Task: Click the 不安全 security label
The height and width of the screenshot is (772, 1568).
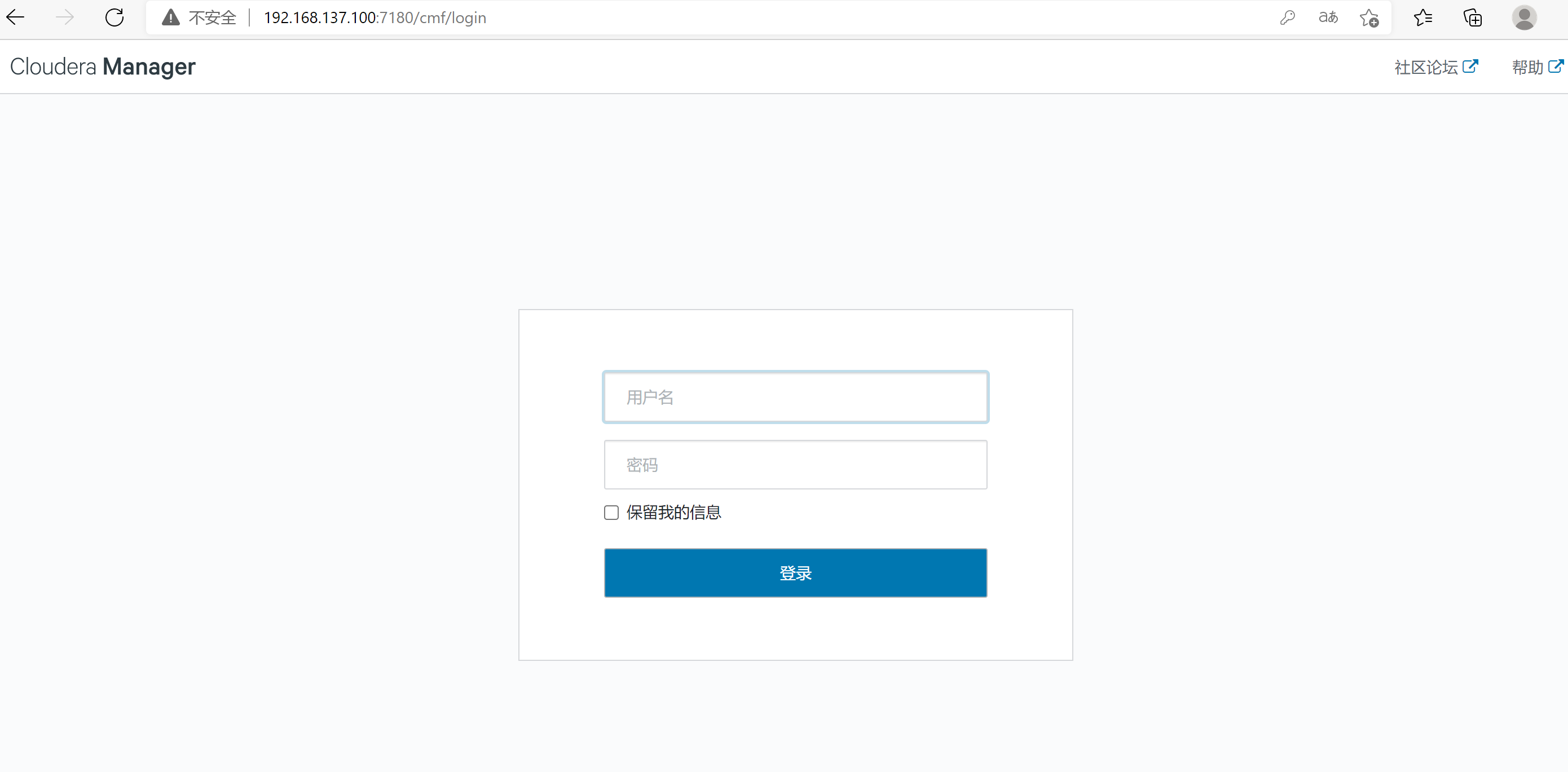Action: click(x=212, y=17)
